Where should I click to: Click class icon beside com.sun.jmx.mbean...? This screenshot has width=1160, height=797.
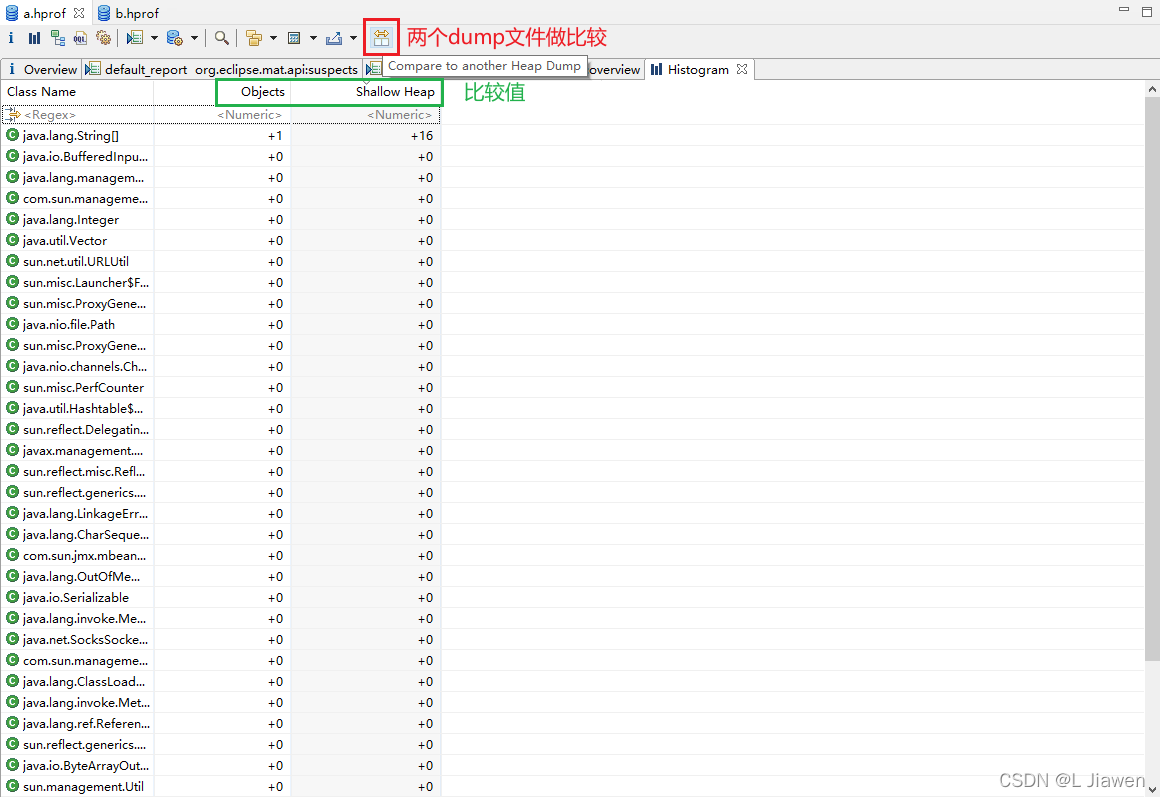pos(12,555)
